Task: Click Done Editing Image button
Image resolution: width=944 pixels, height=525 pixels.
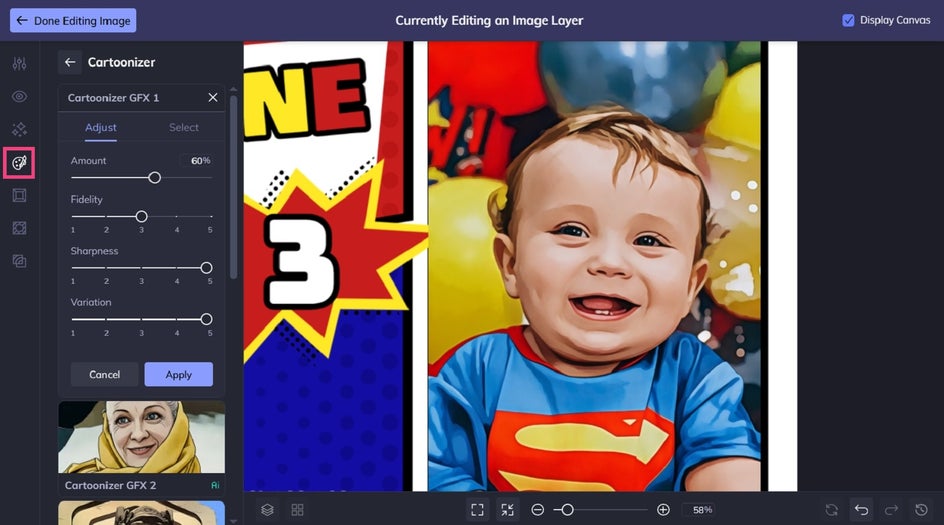Action: (x=73, y=20)
